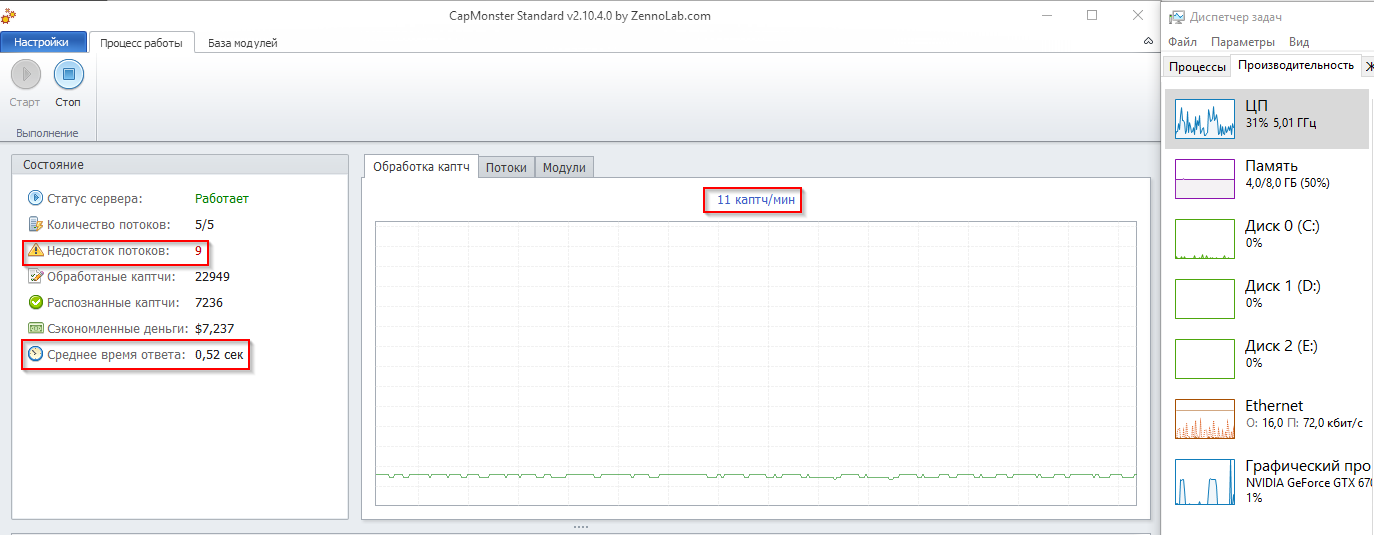
Task: Open the Модули tab
Action: point(564,168)
